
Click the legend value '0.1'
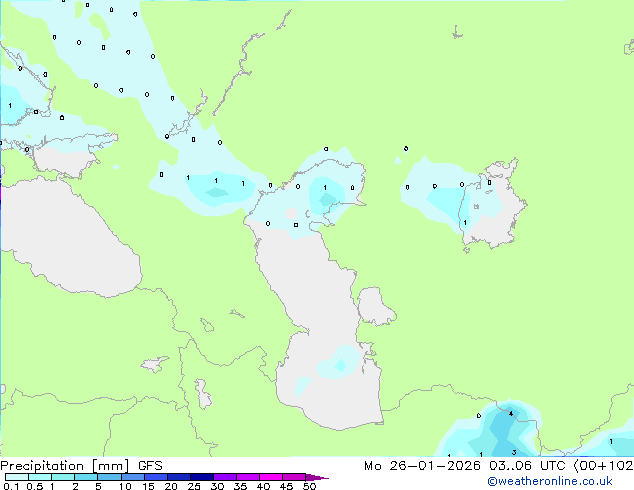point(11,486)
